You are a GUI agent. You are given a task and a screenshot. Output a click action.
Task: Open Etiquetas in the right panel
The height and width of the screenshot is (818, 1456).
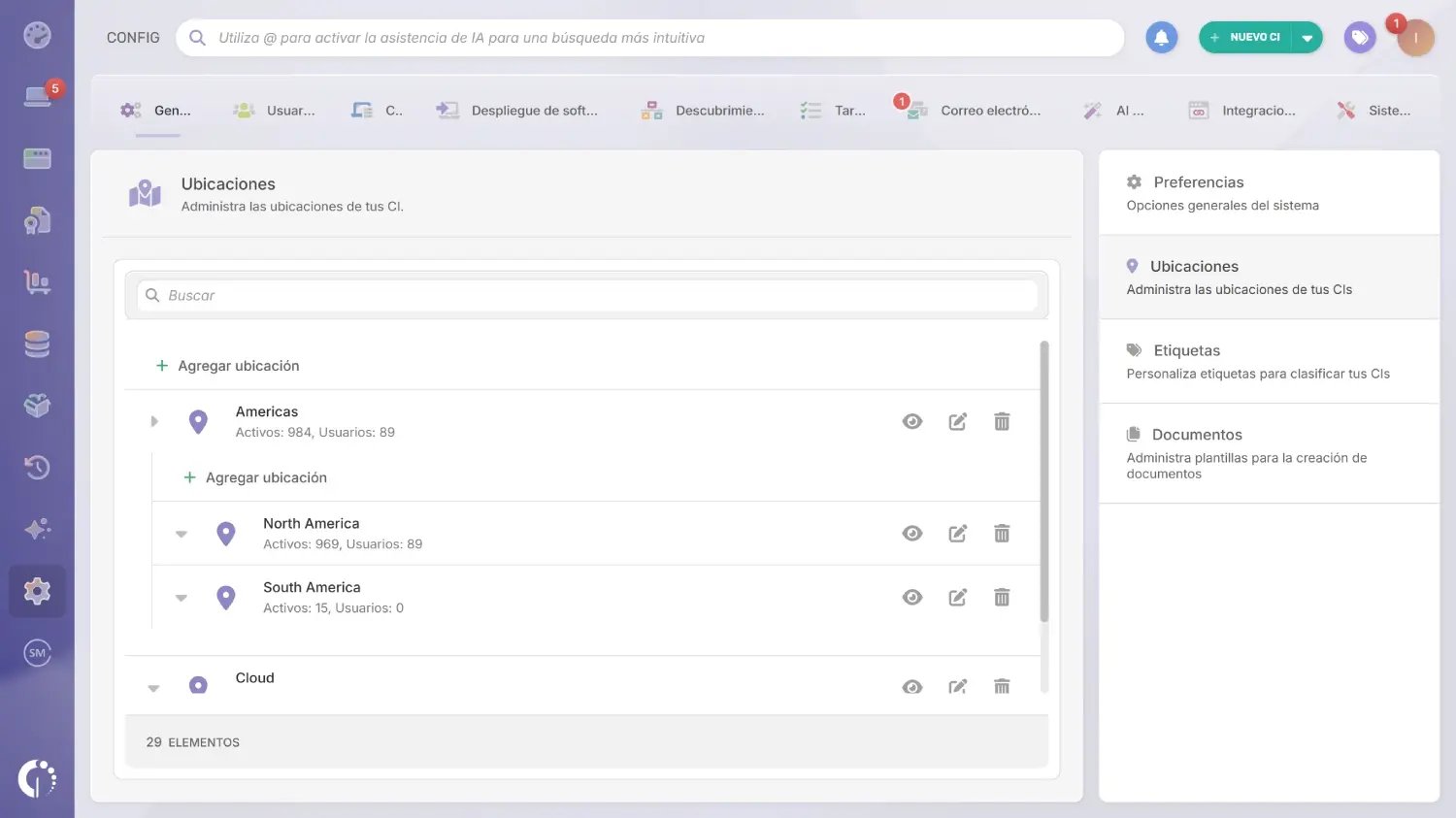1269,361
